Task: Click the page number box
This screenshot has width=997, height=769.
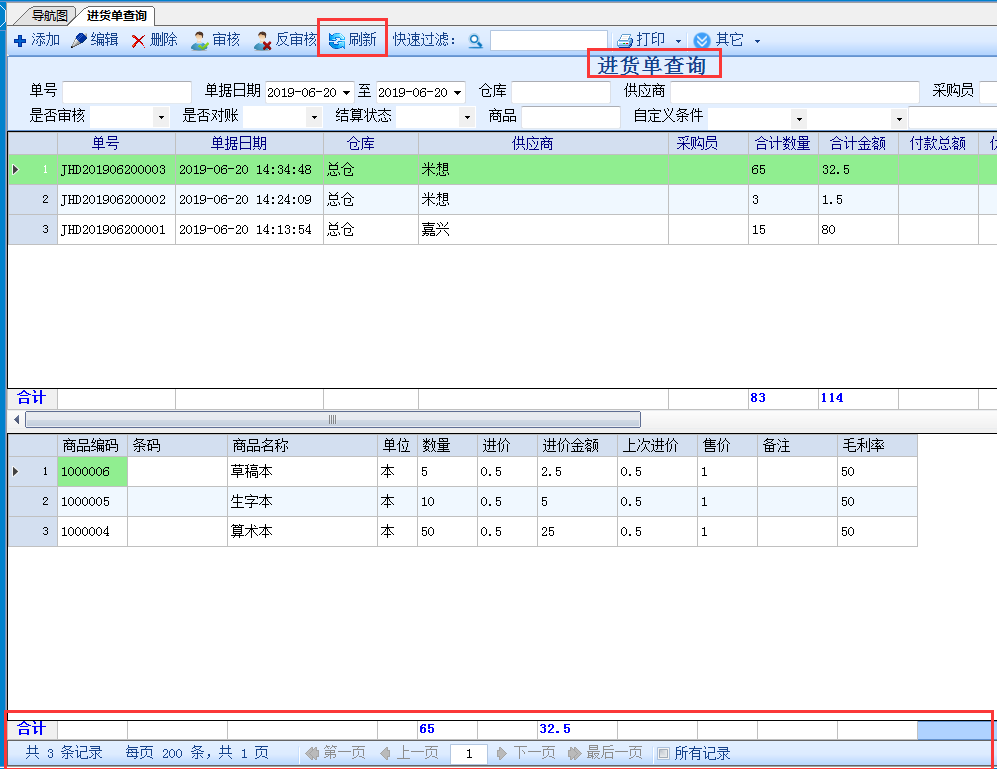Action: (469, 754)
